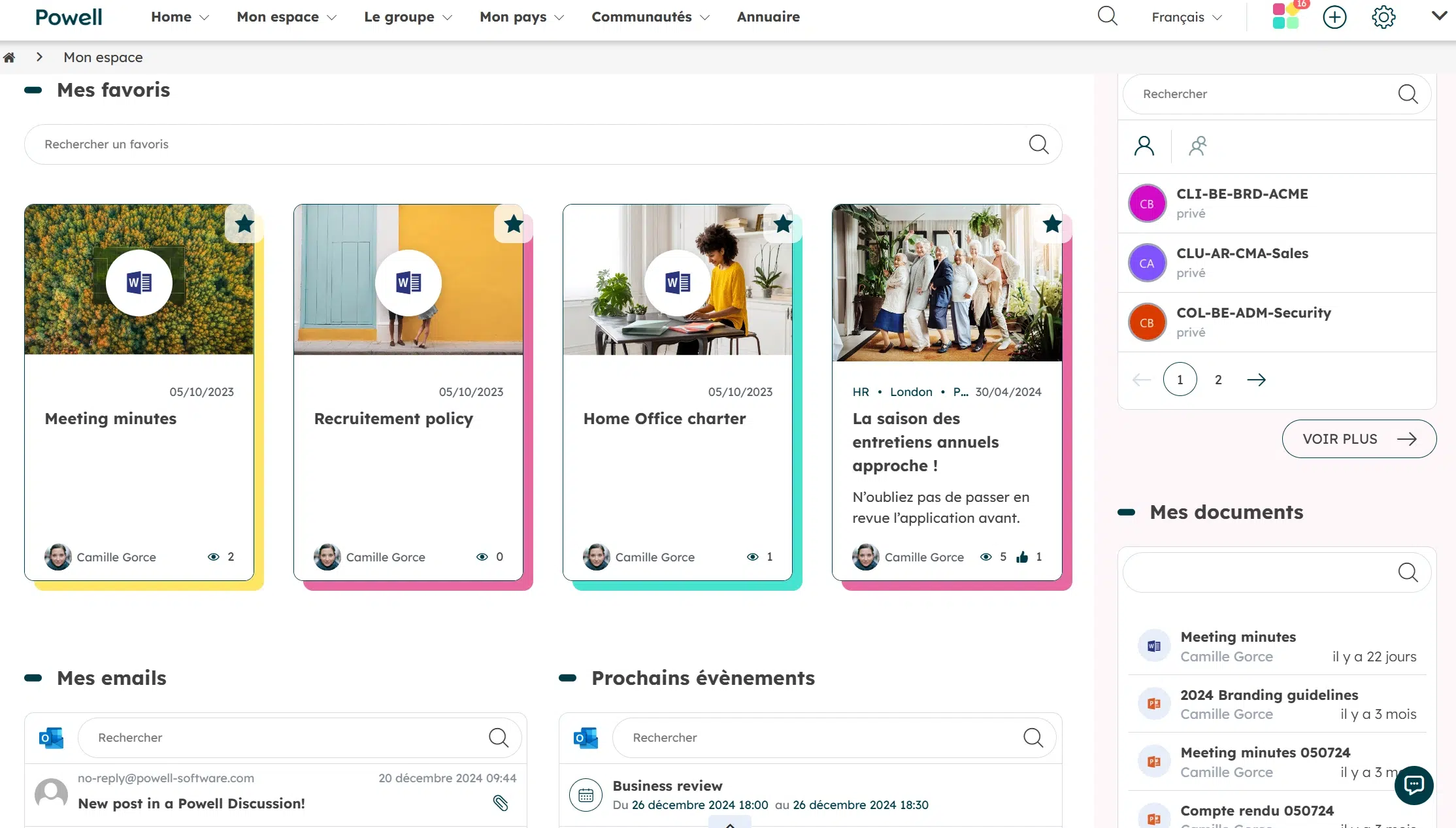Open the chat bubble icon bottom right
Screen dimensions: 1456x828
[1414, 785]
